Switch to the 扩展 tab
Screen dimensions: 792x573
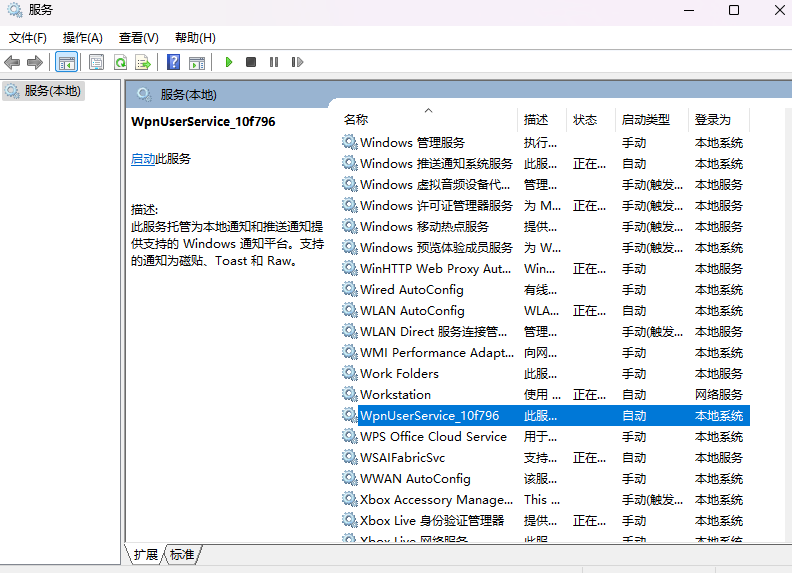(x=146, y=554)
